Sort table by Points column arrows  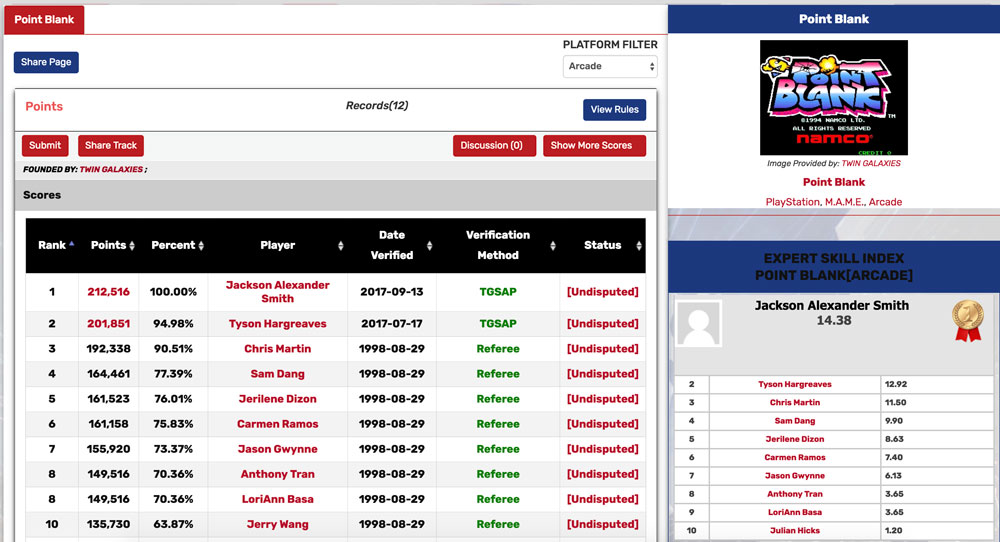coord(132,245)
